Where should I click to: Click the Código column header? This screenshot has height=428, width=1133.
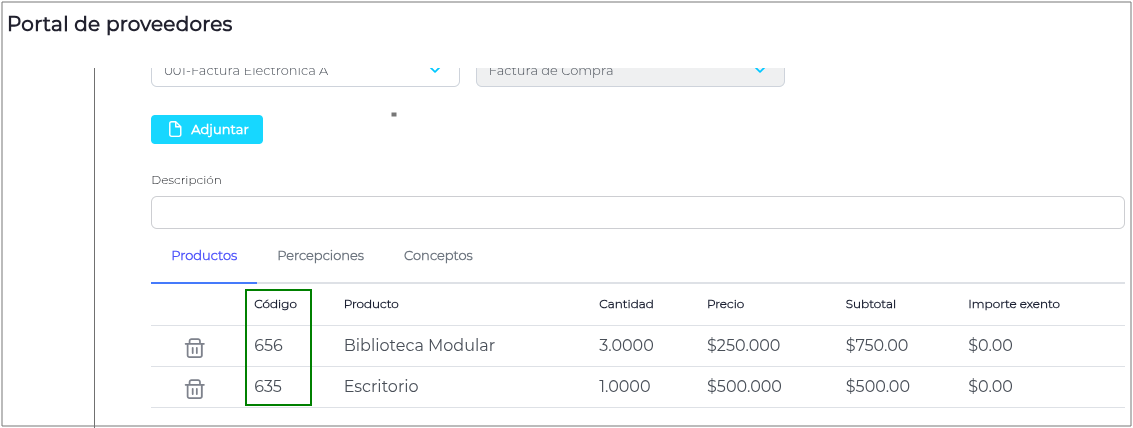[x=275, y=304]
